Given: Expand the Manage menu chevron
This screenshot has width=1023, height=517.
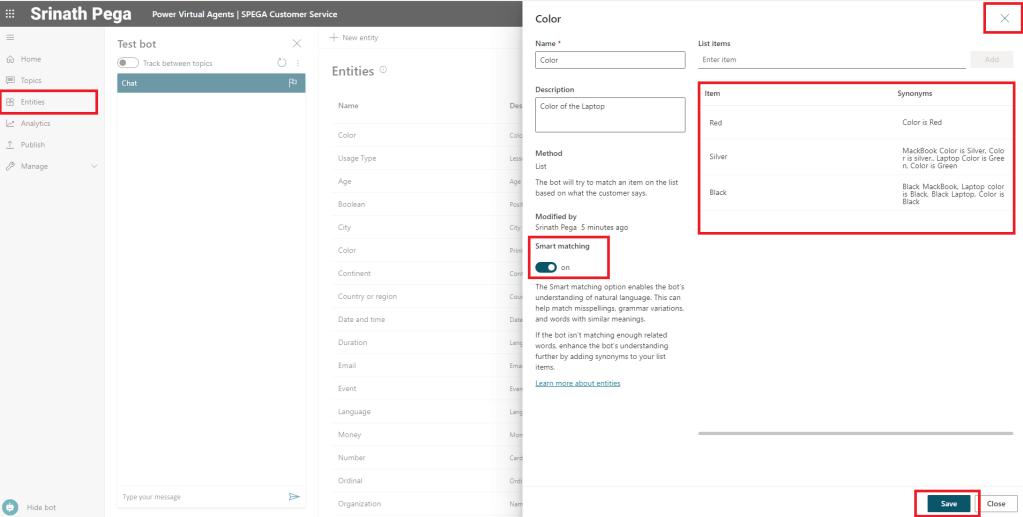Looking at the screenshot, I should pos(95,166).
